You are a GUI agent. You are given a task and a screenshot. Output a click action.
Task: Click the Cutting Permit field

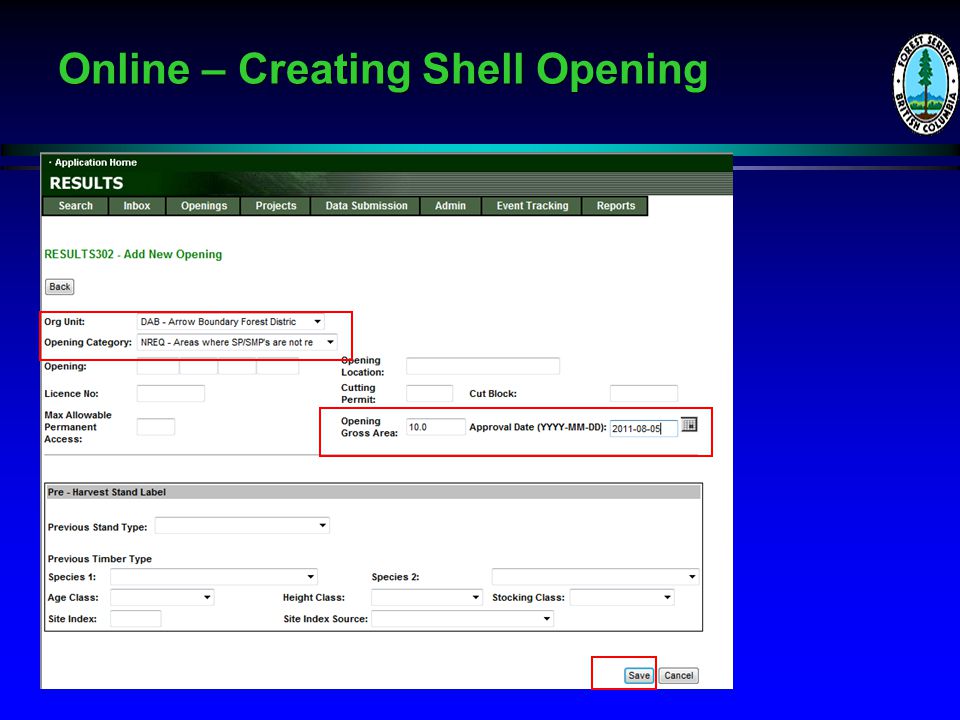430,394
